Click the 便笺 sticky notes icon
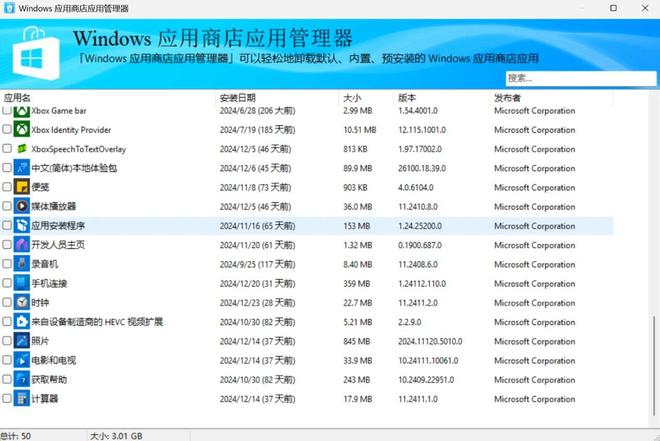The height and width of the screenshot is (441, 660). [x=21, y=187]
